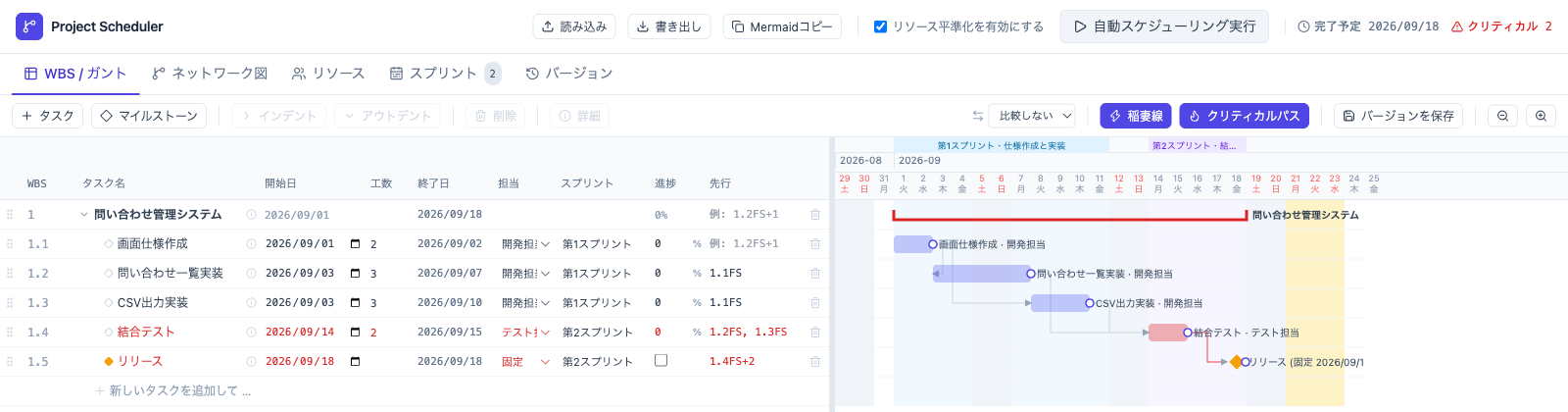Delete 問い合わせ一覧実装 with trash icon
1568x412 pixels.
click(814, 274)
